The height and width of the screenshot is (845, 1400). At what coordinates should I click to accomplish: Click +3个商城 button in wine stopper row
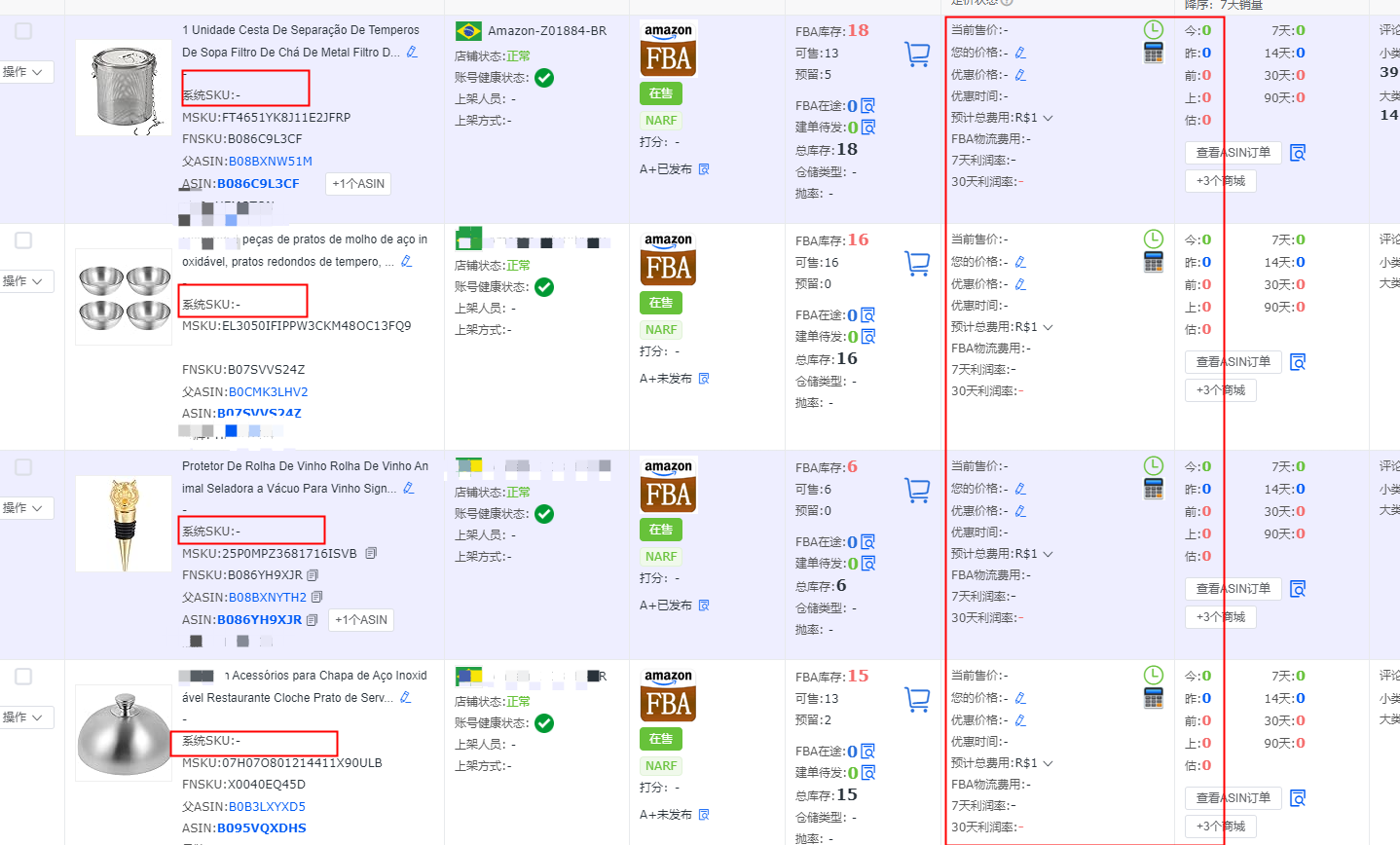1221,617
